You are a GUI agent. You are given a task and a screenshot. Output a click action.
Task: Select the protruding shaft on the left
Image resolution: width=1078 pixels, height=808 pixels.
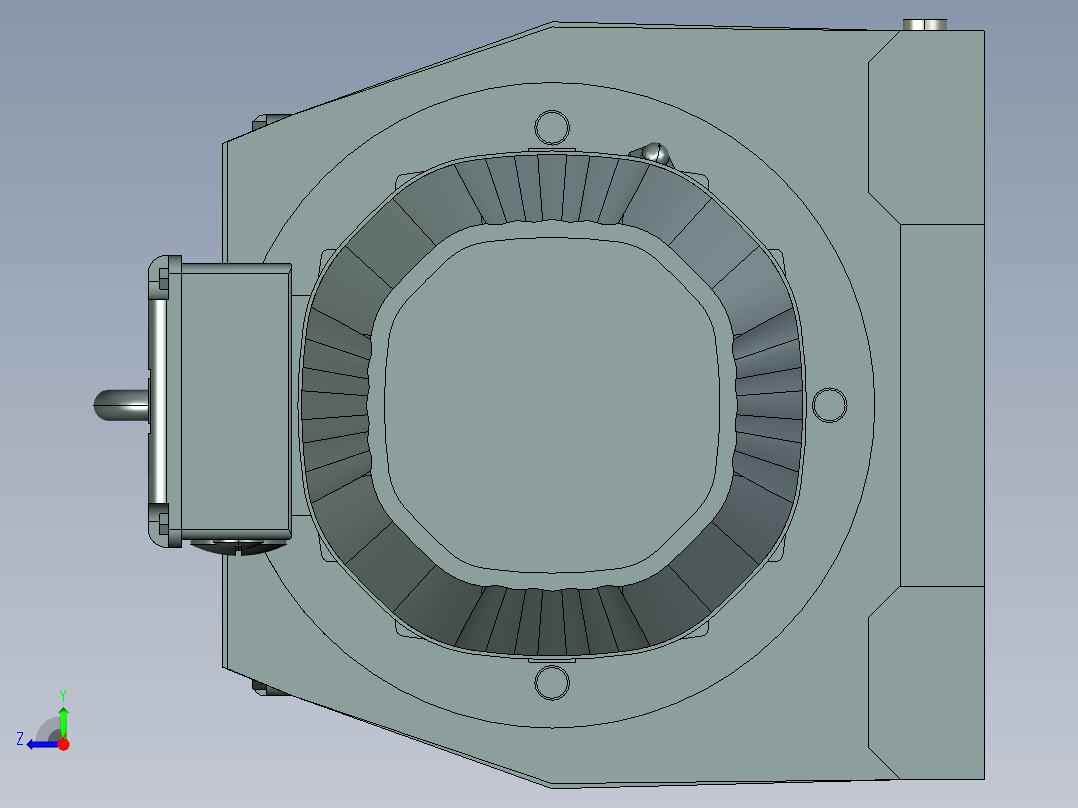[122, 405]
